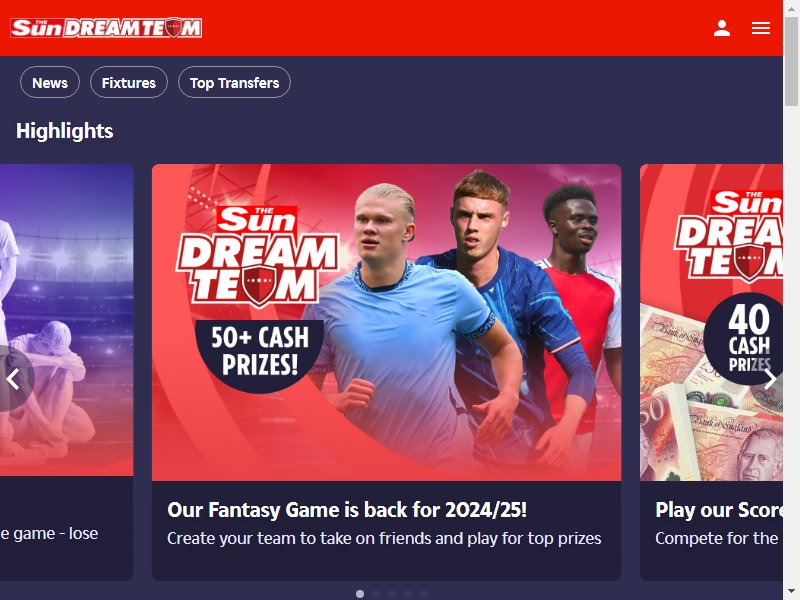Open the 40 Cash Prizes banner image
Viewport: 800px width, 600px height.
click(711, 322)
